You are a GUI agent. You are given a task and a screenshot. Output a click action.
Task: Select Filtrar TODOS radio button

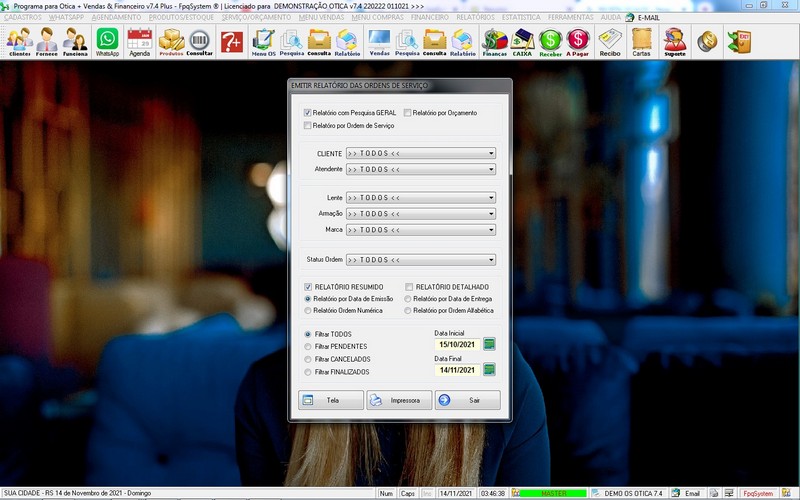[308, 334]
